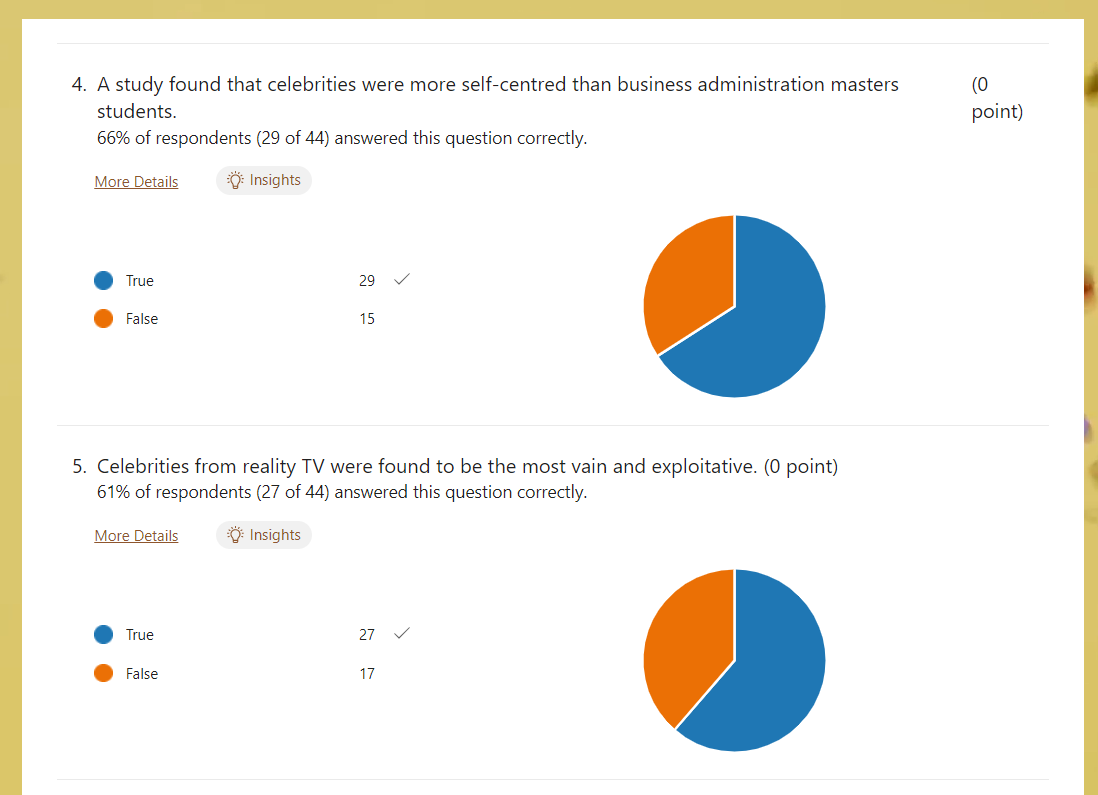Click the orange False legend dot in question 5
The width and height of the screenshot is (1098, 795).
tap(104, 673)
